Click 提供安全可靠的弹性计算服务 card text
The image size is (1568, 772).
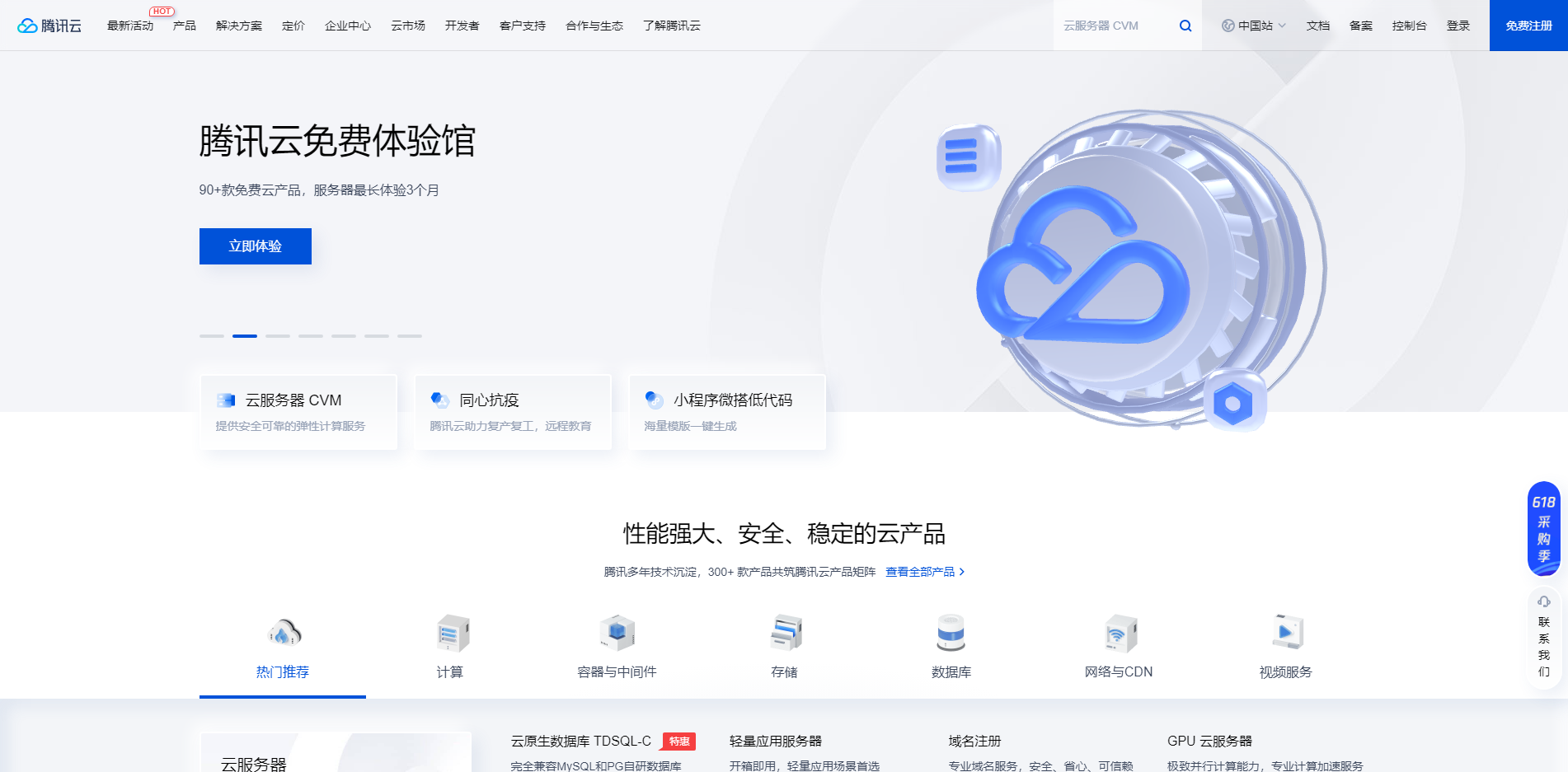[x=290, y=426]
